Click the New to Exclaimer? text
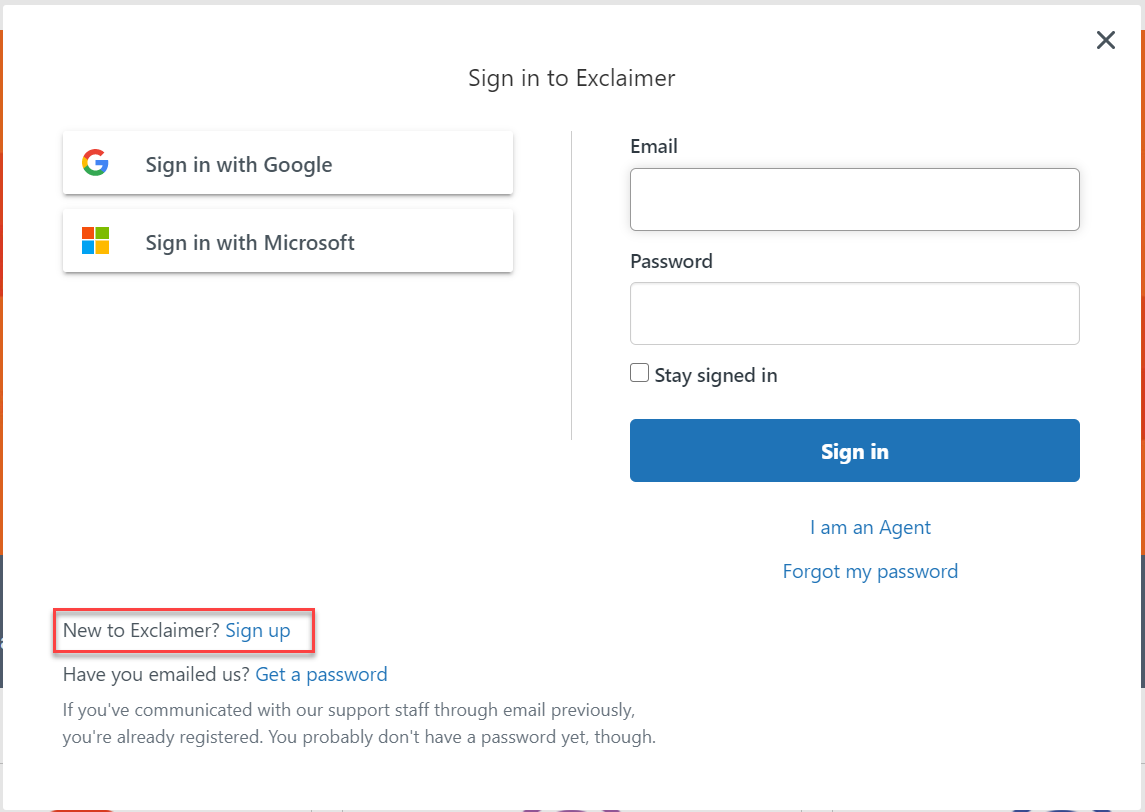Screen dimensions: 1145x812 [x=141, y=630]
